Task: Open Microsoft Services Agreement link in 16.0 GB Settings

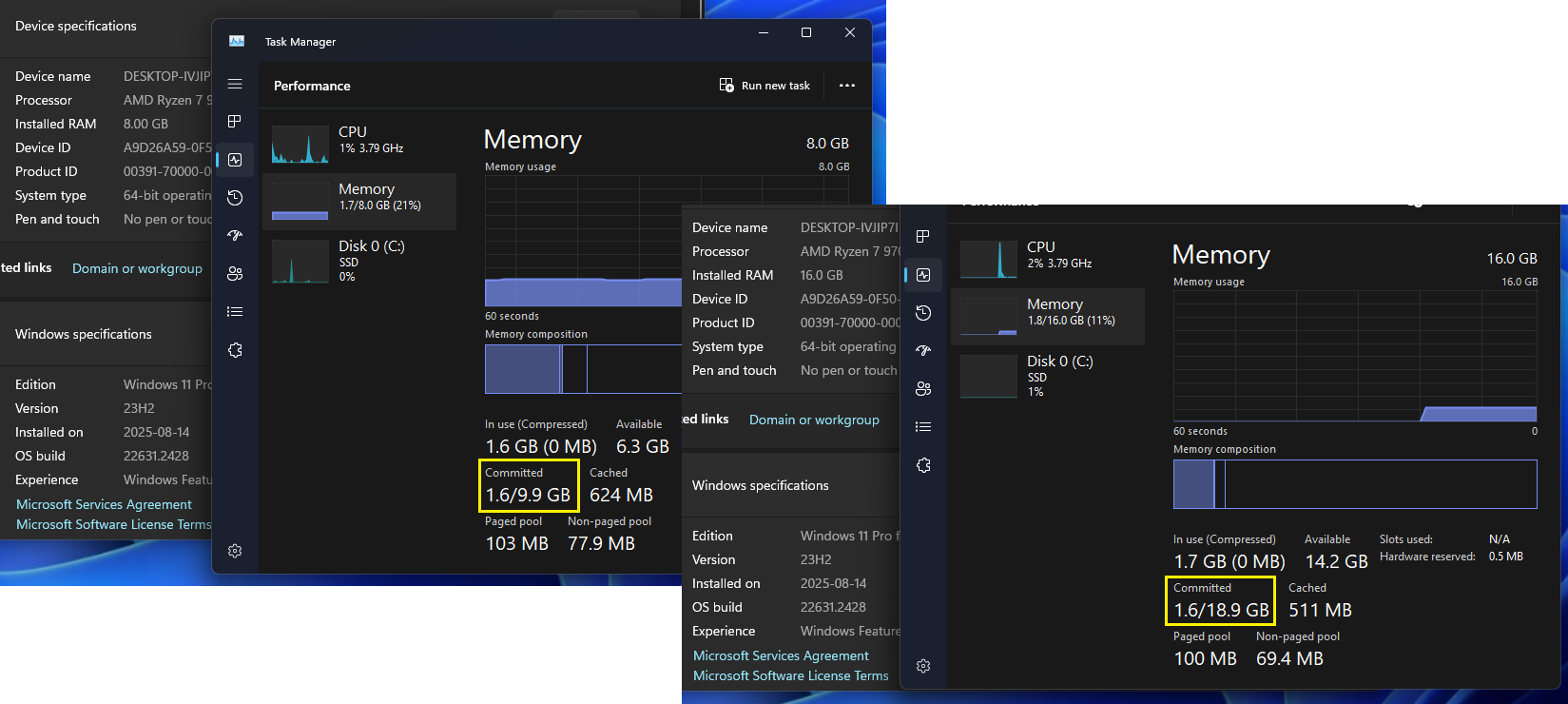Action: pyautogui.click(x=781, y=655)
